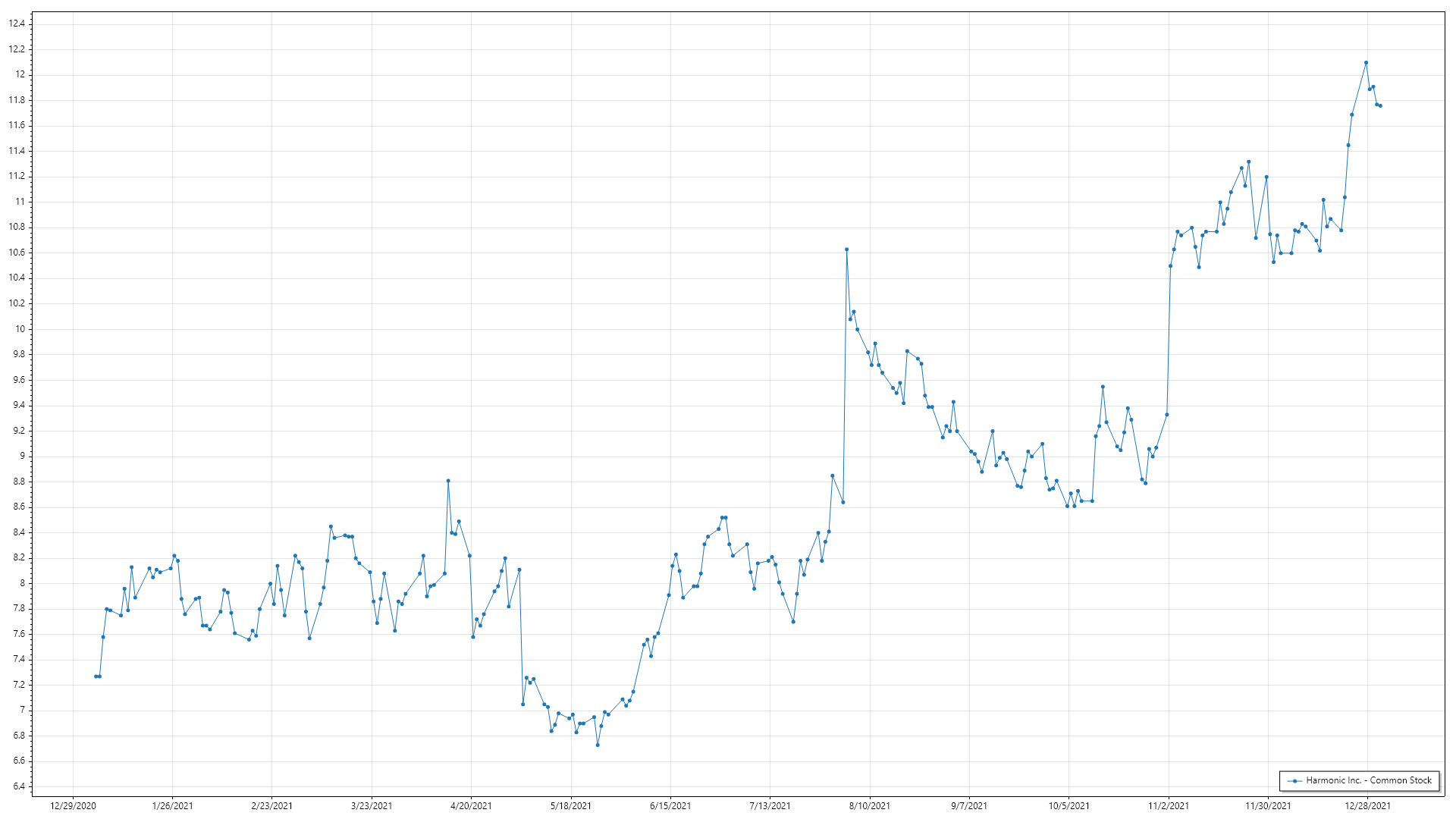
Task: Click the 8 y-axis value label
Action: (x=22, y=583)
